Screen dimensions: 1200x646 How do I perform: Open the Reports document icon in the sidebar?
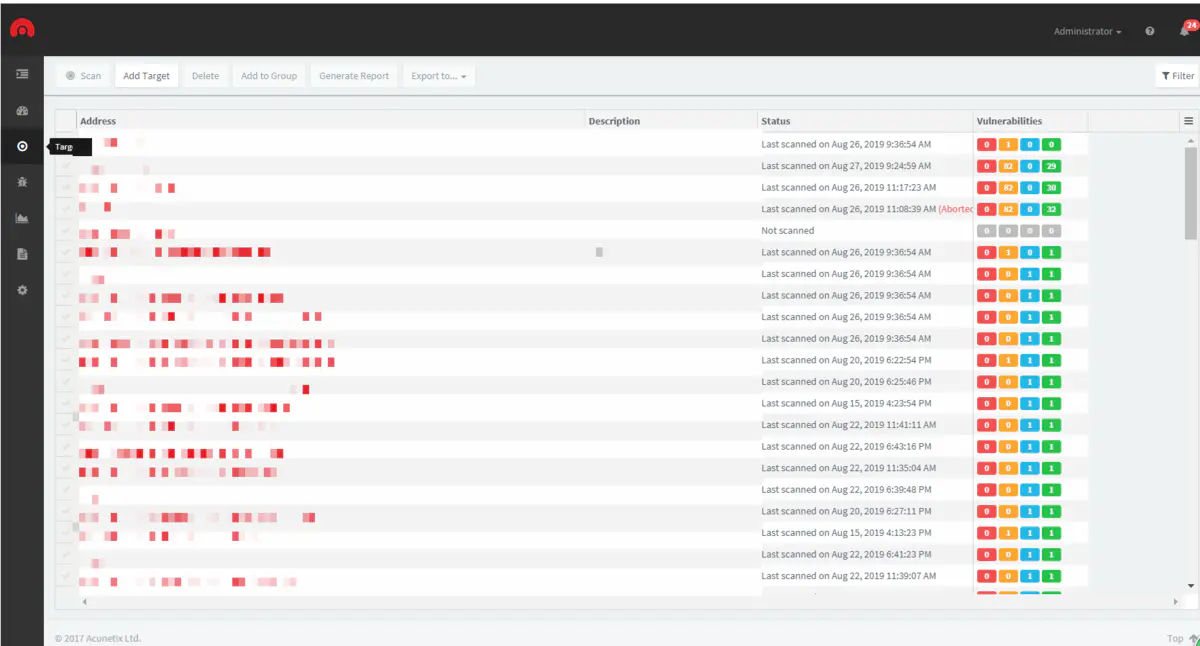[x=22, y=254]
